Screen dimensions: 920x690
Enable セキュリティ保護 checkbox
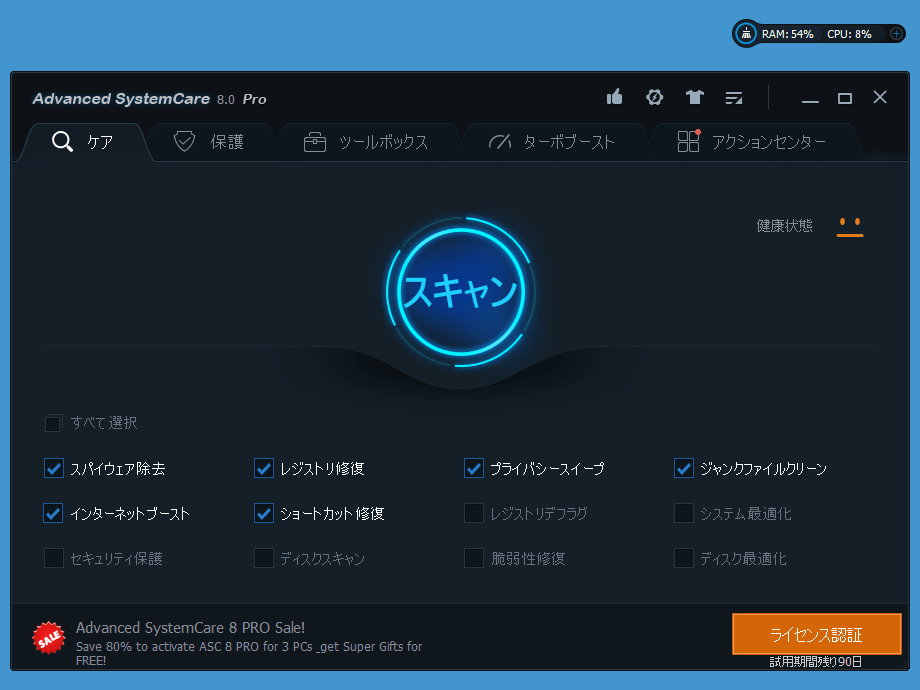pos(53,558)
